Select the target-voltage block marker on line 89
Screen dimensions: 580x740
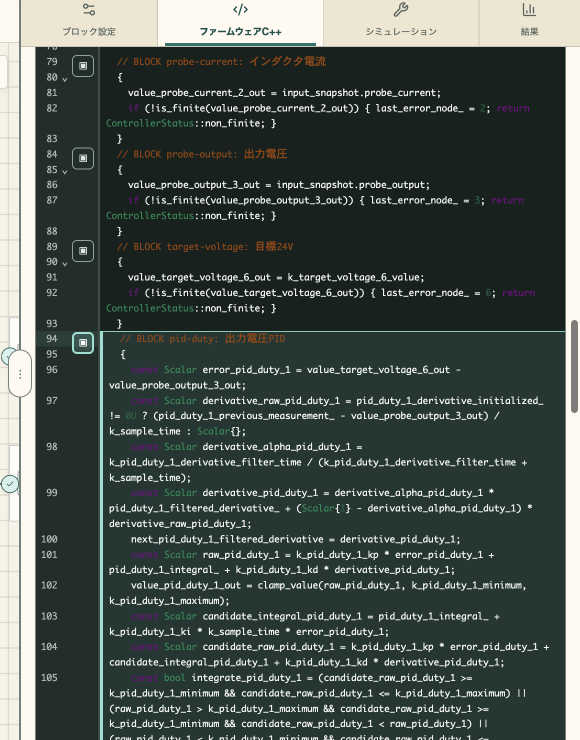point(83,251)
